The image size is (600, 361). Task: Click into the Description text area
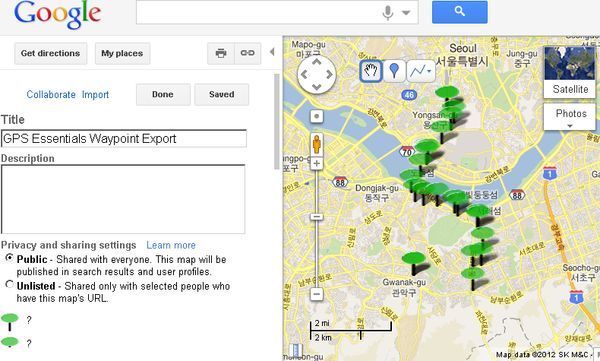[123, 199]
